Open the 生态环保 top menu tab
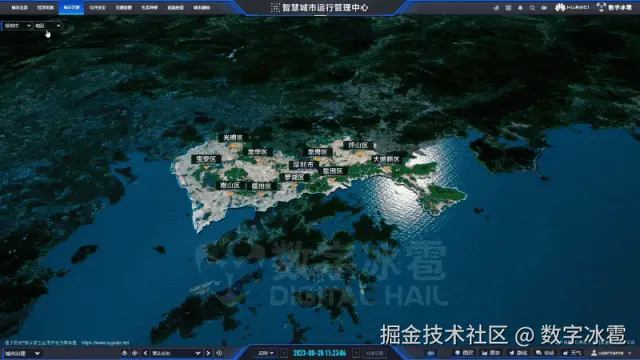 click(149, 8)
